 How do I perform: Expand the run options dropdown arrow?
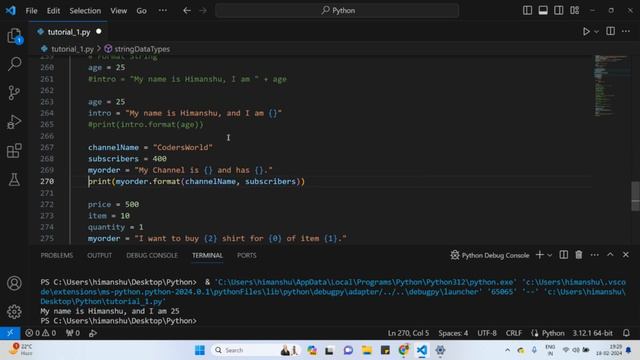click(596, 32)
